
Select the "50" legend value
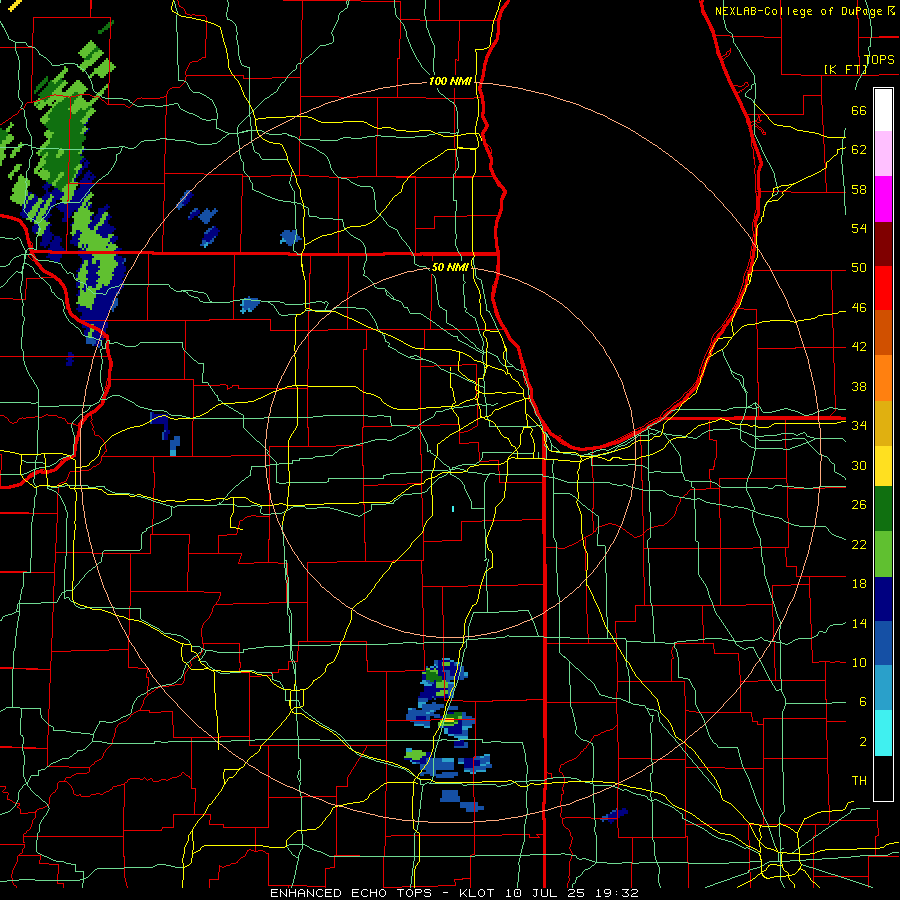click(859, 268)
